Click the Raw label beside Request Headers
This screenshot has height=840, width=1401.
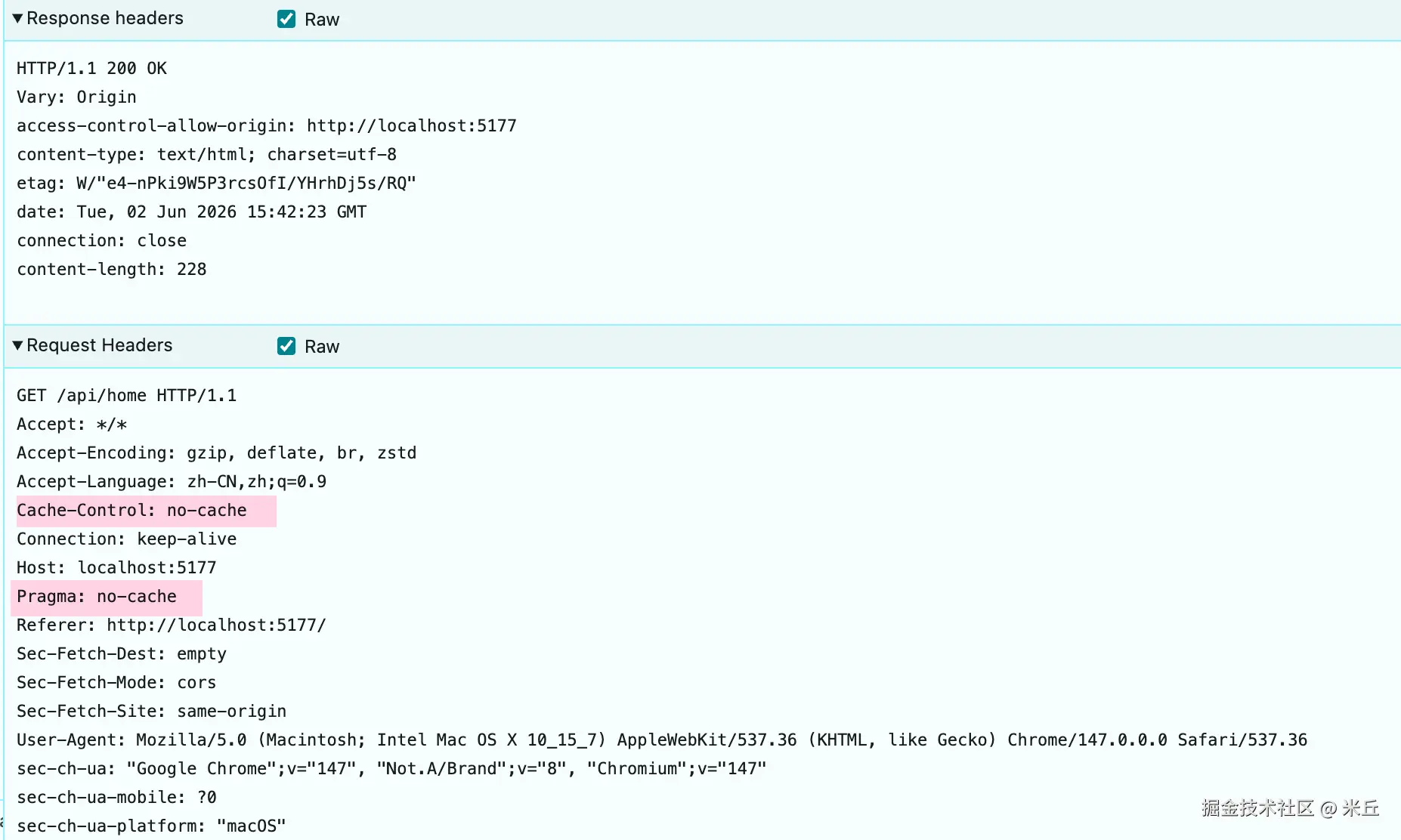click(322, 347)
